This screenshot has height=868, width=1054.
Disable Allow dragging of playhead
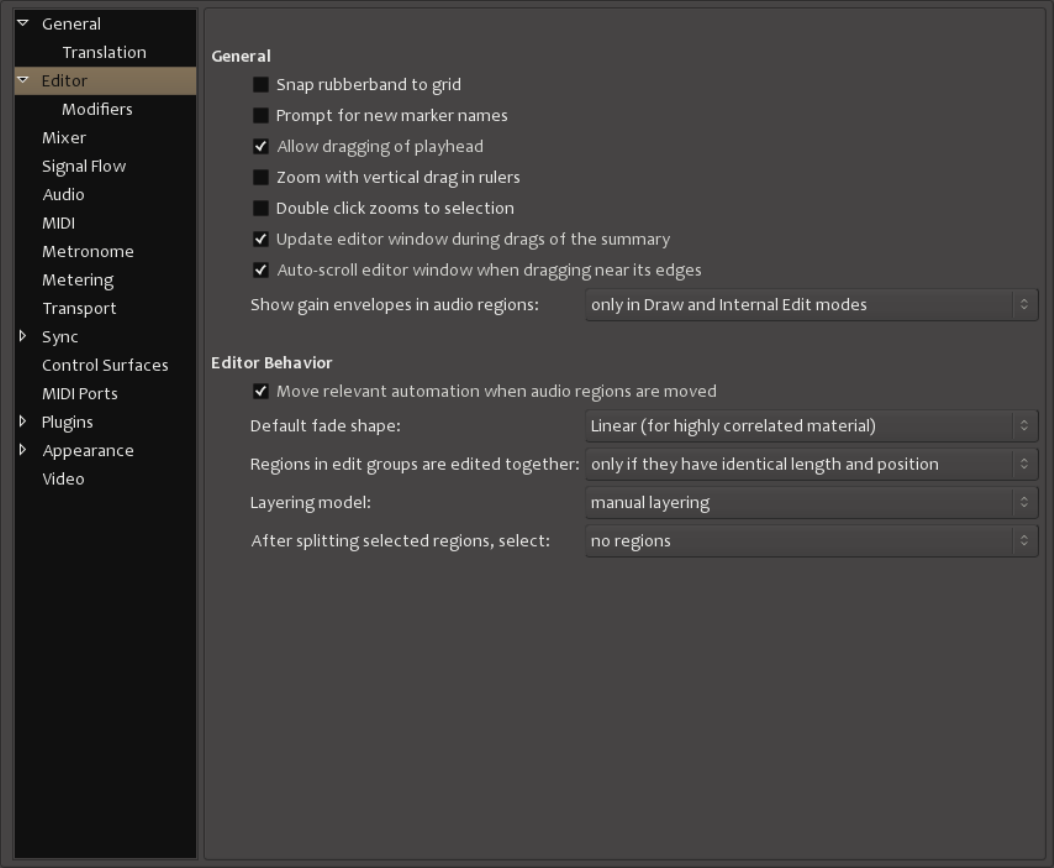(261, 147)
